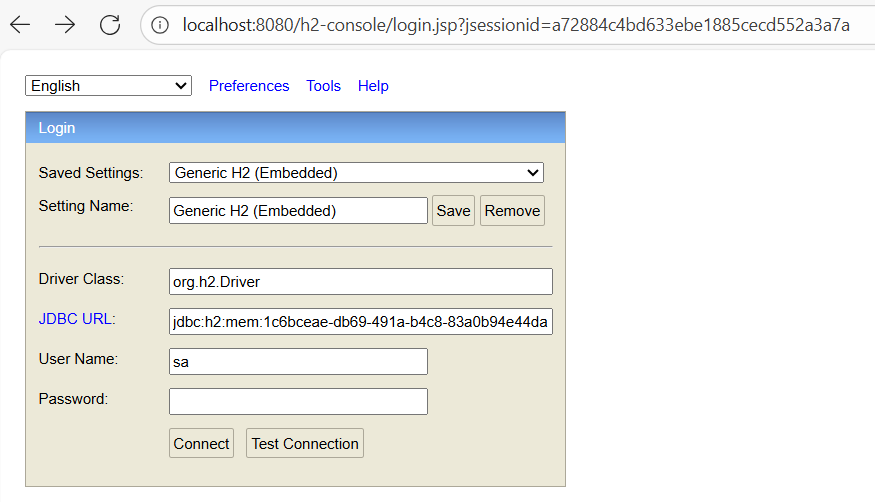Open the Tools link

click(x=323, y=86)
